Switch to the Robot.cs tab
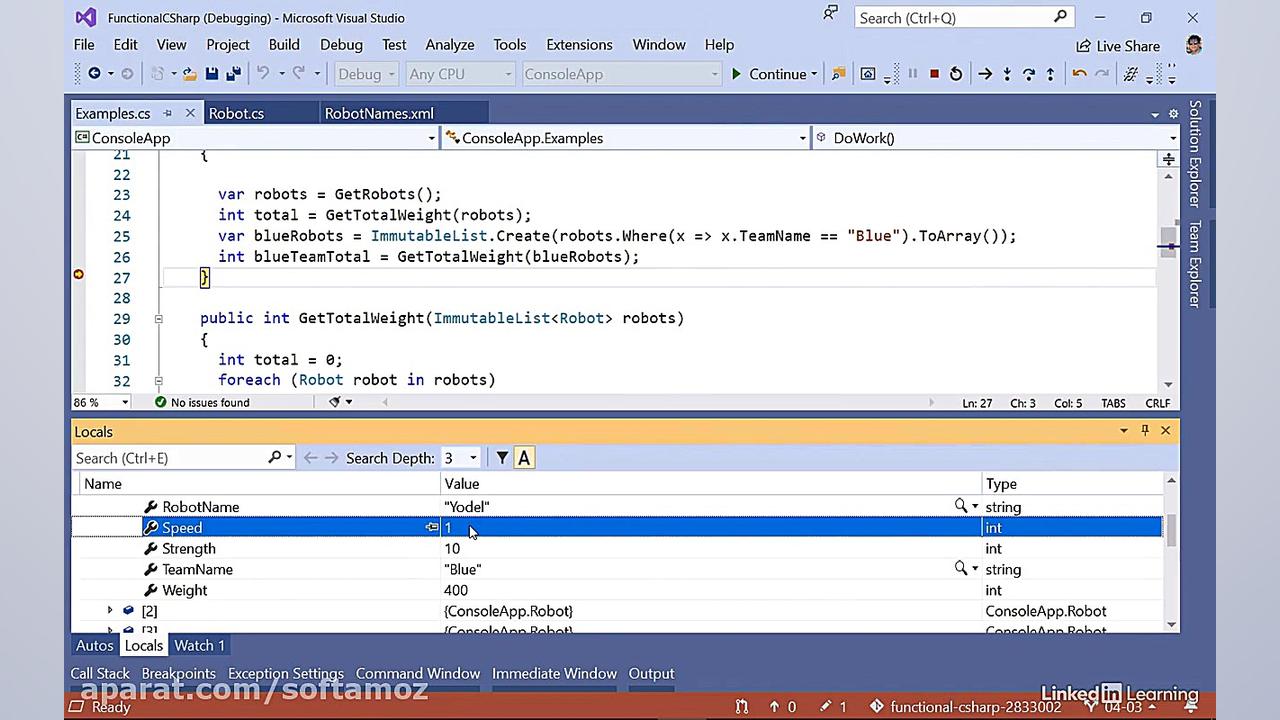 point(236,113)
